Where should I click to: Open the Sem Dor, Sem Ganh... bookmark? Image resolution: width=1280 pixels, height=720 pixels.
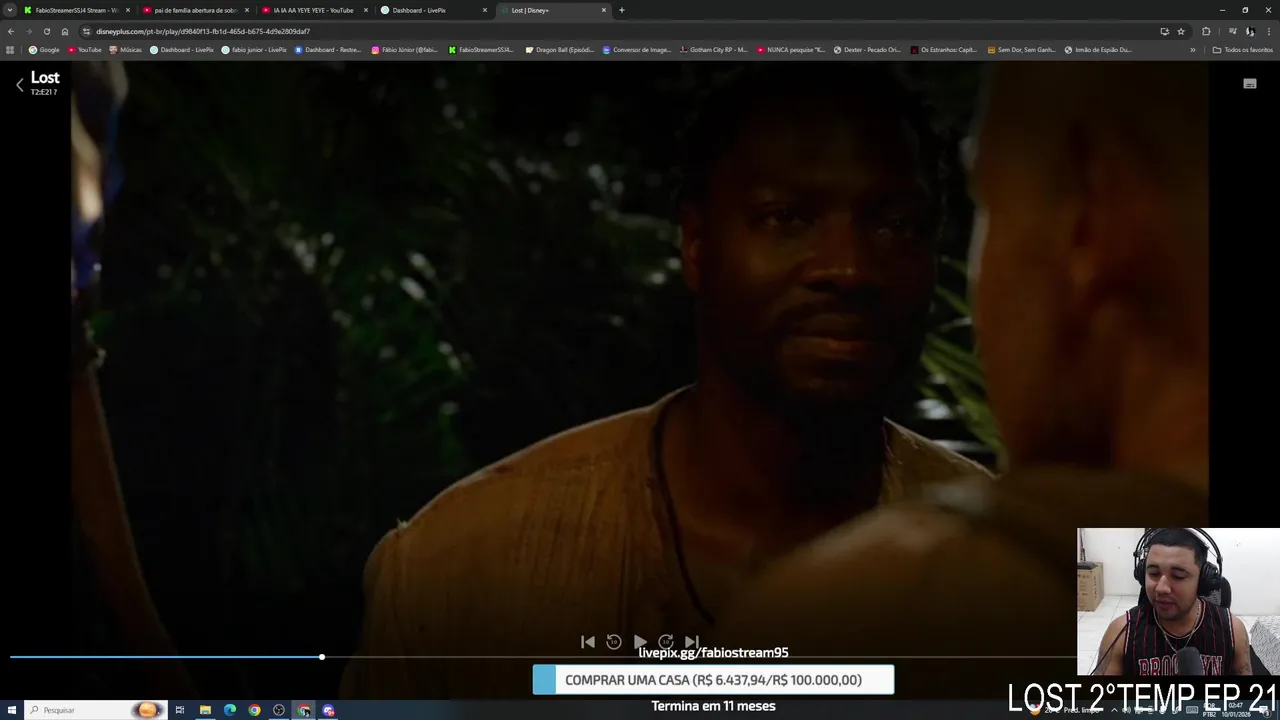click(x=1021, y=50)
